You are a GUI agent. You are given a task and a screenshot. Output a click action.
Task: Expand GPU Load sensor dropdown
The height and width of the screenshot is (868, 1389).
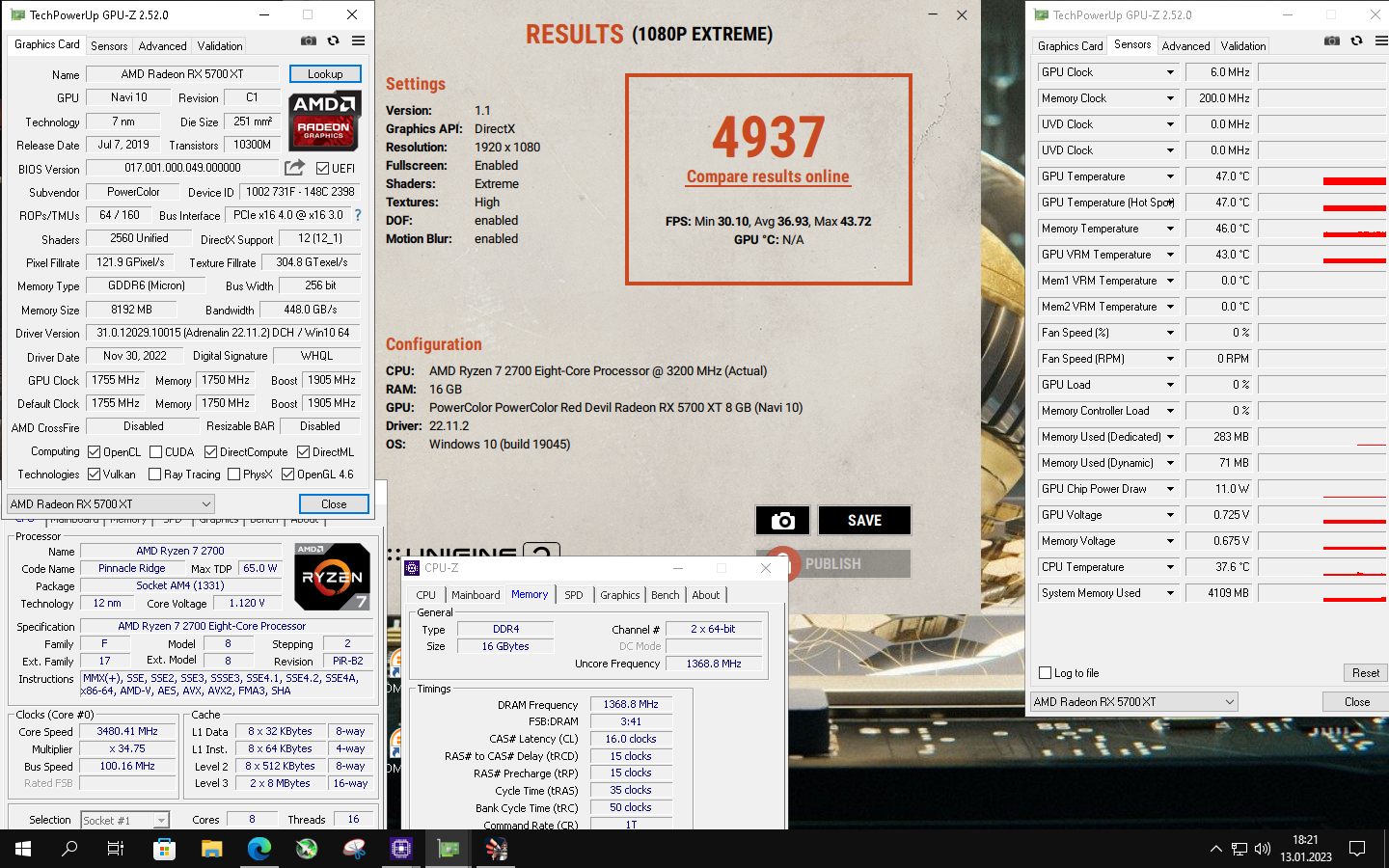(1170, 385)
